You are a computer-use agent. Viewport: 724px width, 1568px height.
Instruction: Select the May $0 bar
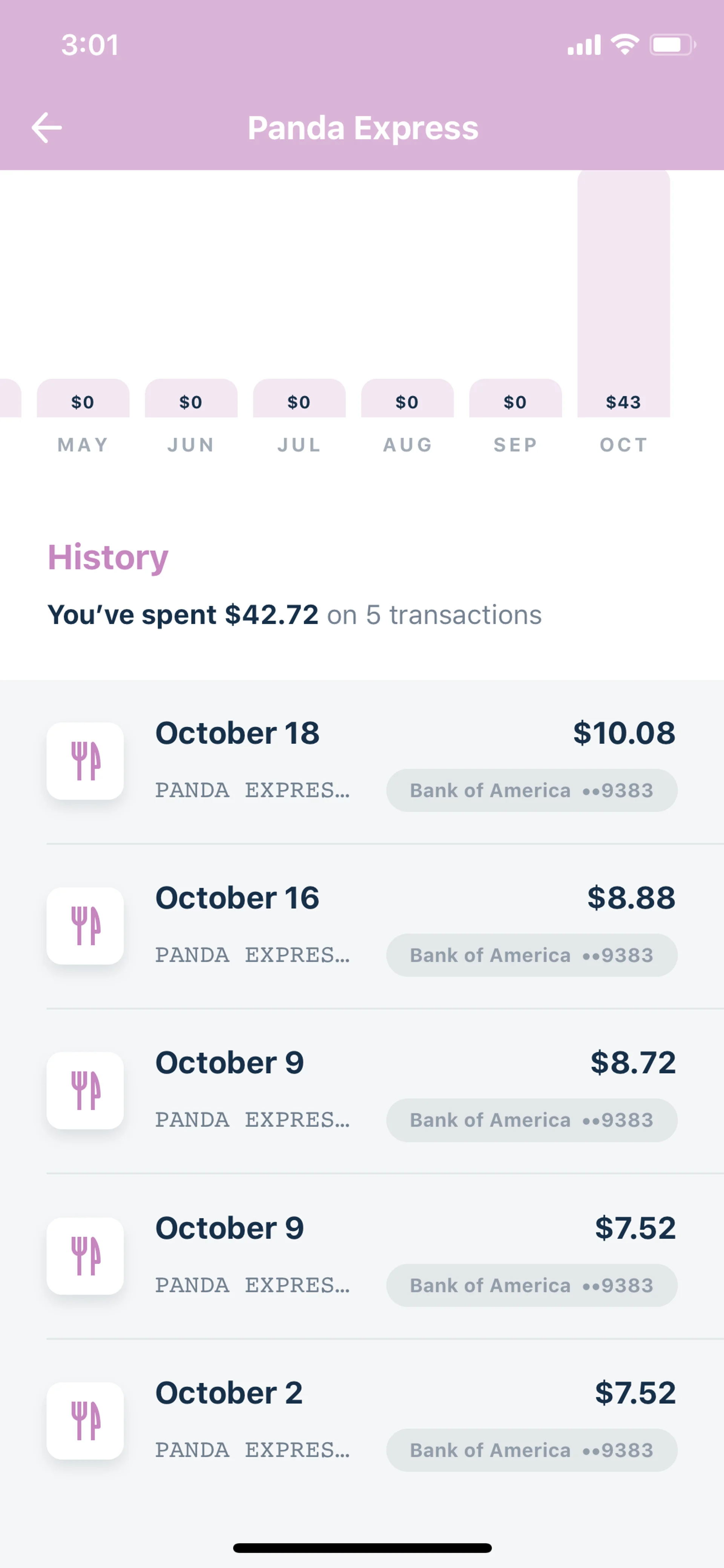(x=83, y=399)
